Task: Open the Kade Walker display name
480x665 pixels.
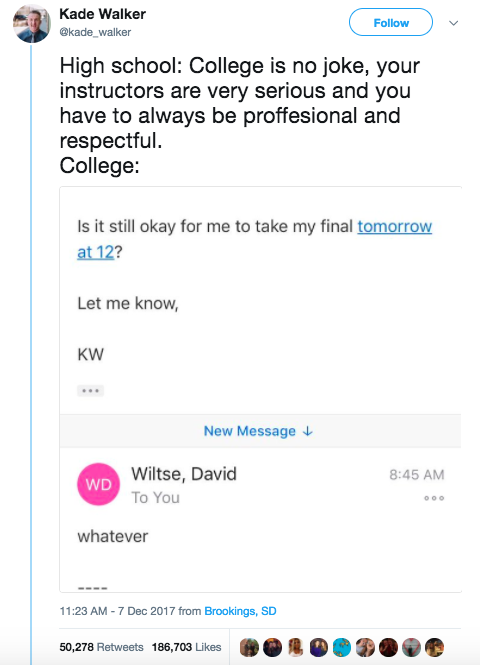Action: coord(103,14)
